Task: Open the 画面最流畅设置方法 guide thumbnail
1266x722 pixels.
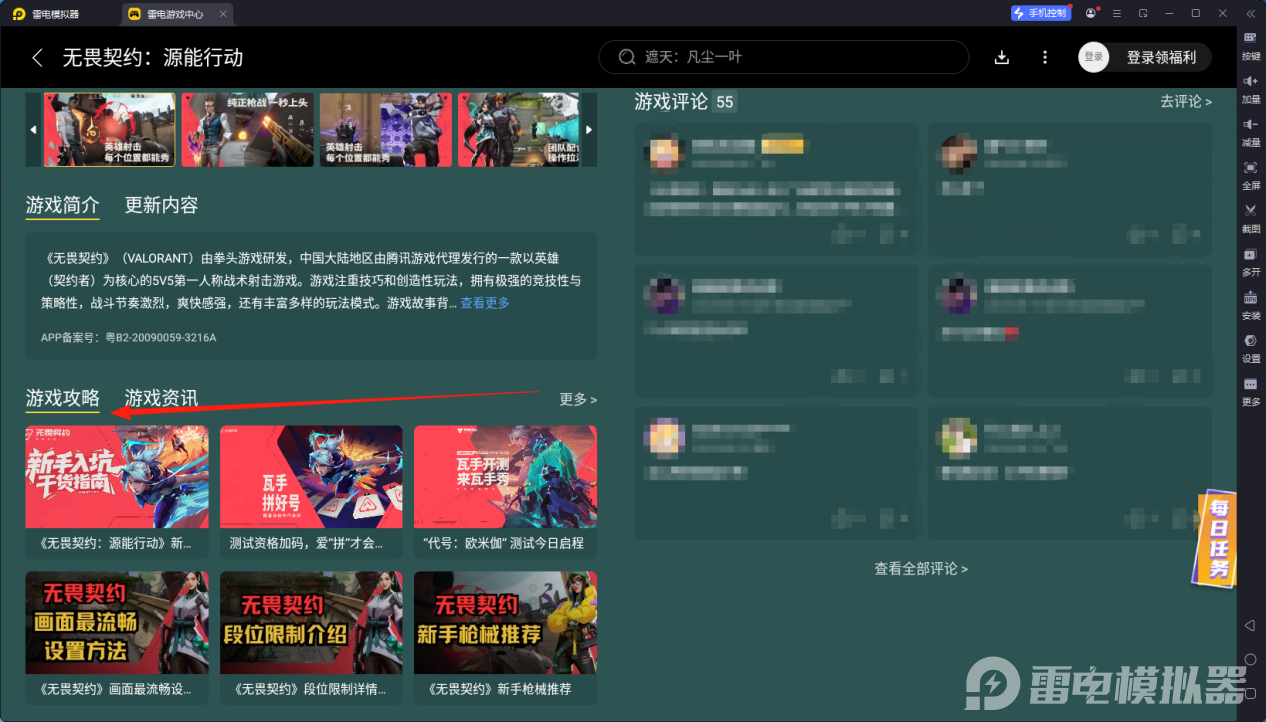Action: coord(117,622)
